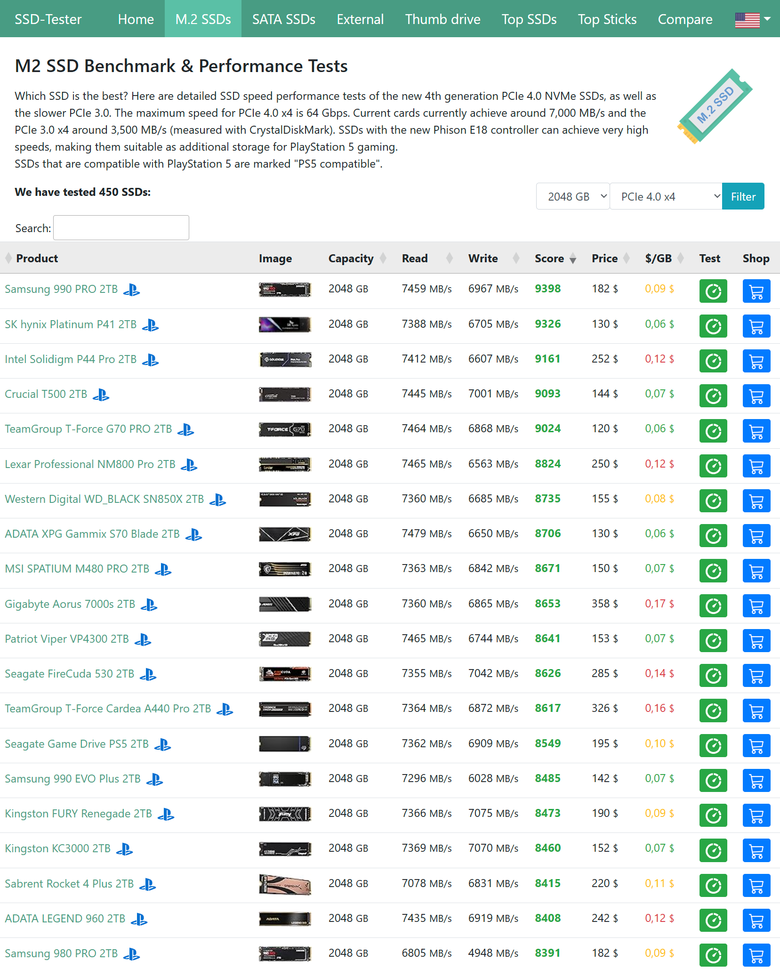Open shop cart for Seagate FireCuda 530
This screenshot has width=780, height=969.
(757, 675)
